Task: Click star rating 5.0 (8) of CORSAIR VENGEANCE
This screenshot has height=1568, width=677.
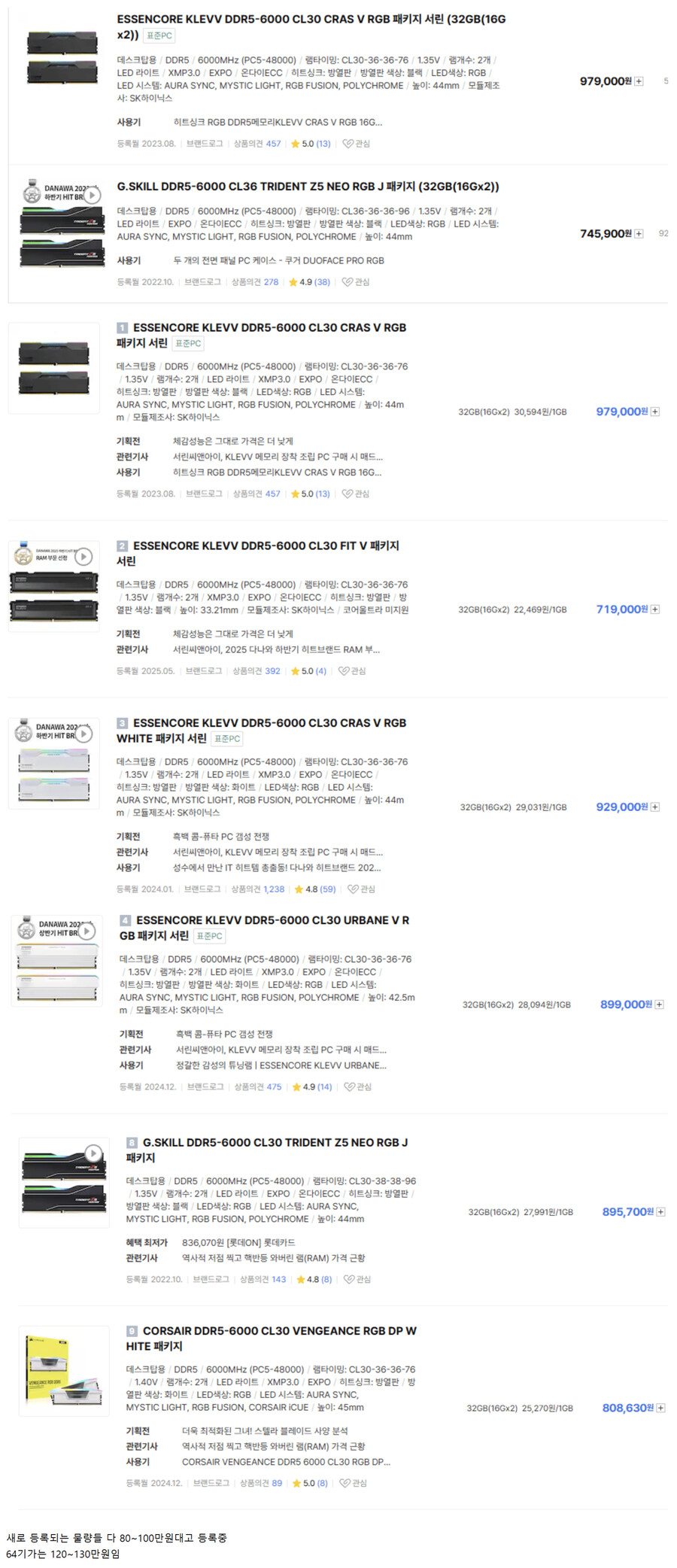Action: (x=310, y=1484)
